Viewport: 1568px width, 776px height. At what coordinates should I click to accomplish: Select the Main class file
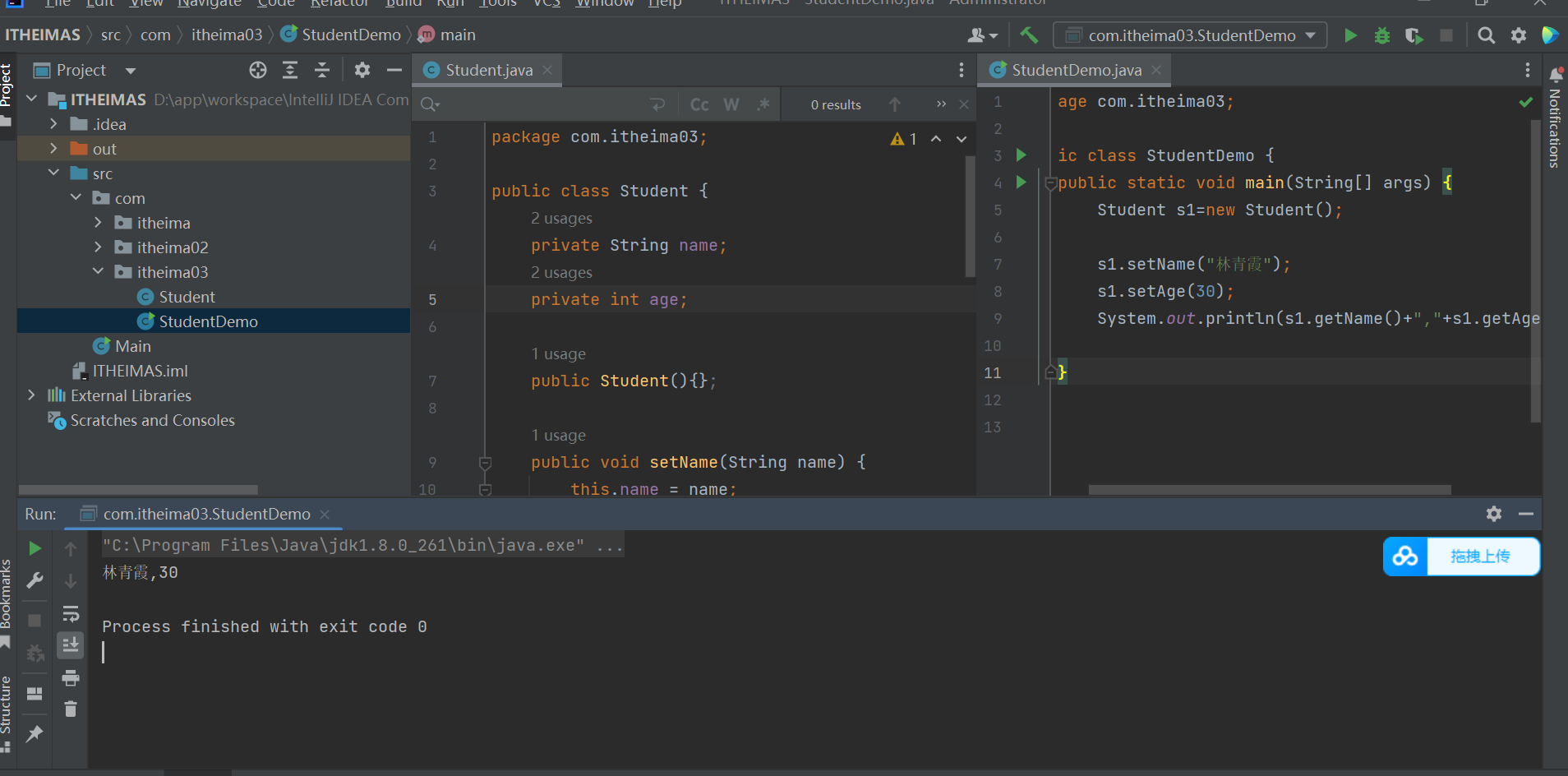tap(132, 346)
